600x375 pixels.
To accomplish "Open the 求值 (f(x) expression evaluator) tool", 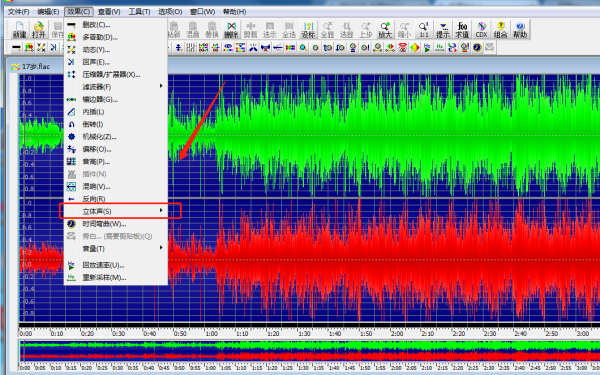I will pos(462,29).
